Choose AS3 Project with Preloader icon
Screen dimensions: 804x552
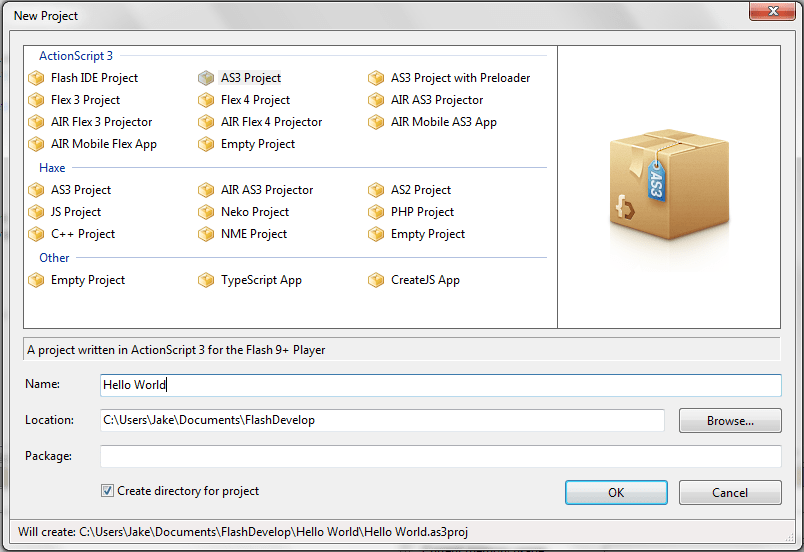(x=376, y=78)
